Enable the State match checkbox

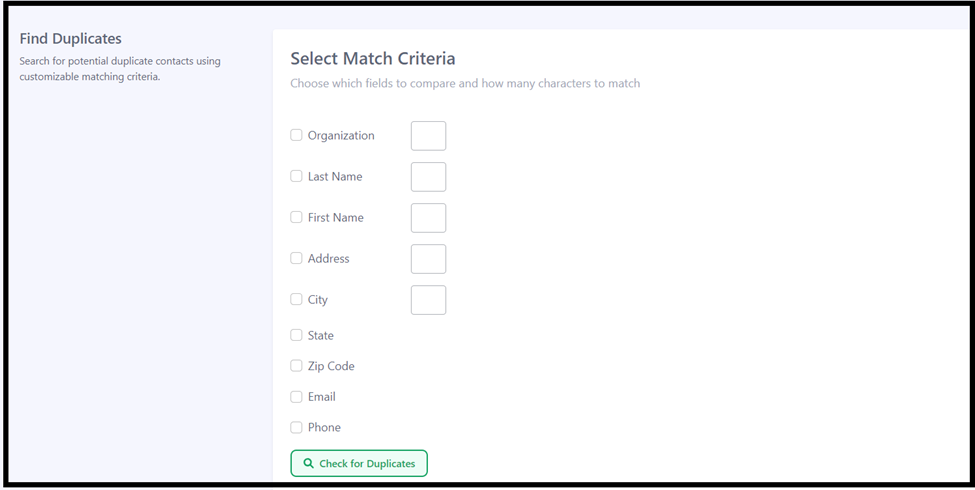click(296, 335)
